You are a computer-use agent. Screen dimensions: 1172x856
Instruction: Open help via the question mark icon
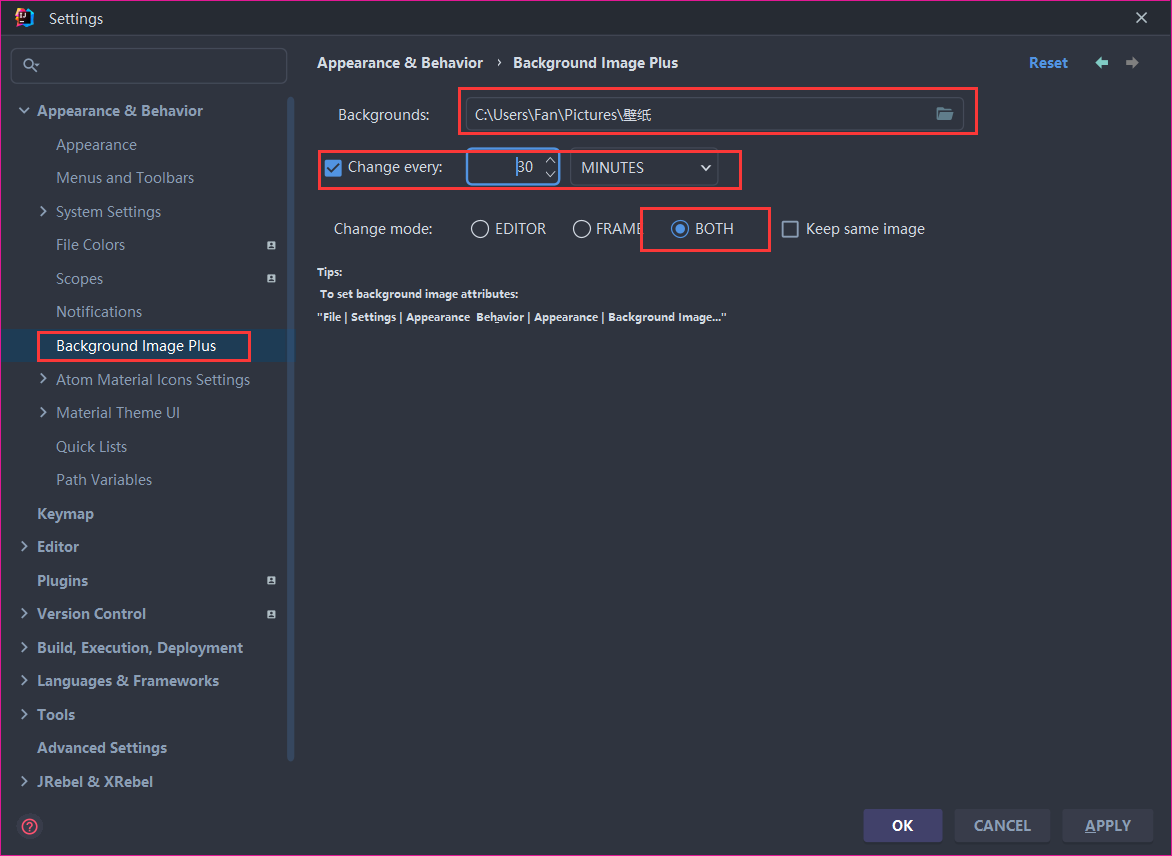coord(30,826)
